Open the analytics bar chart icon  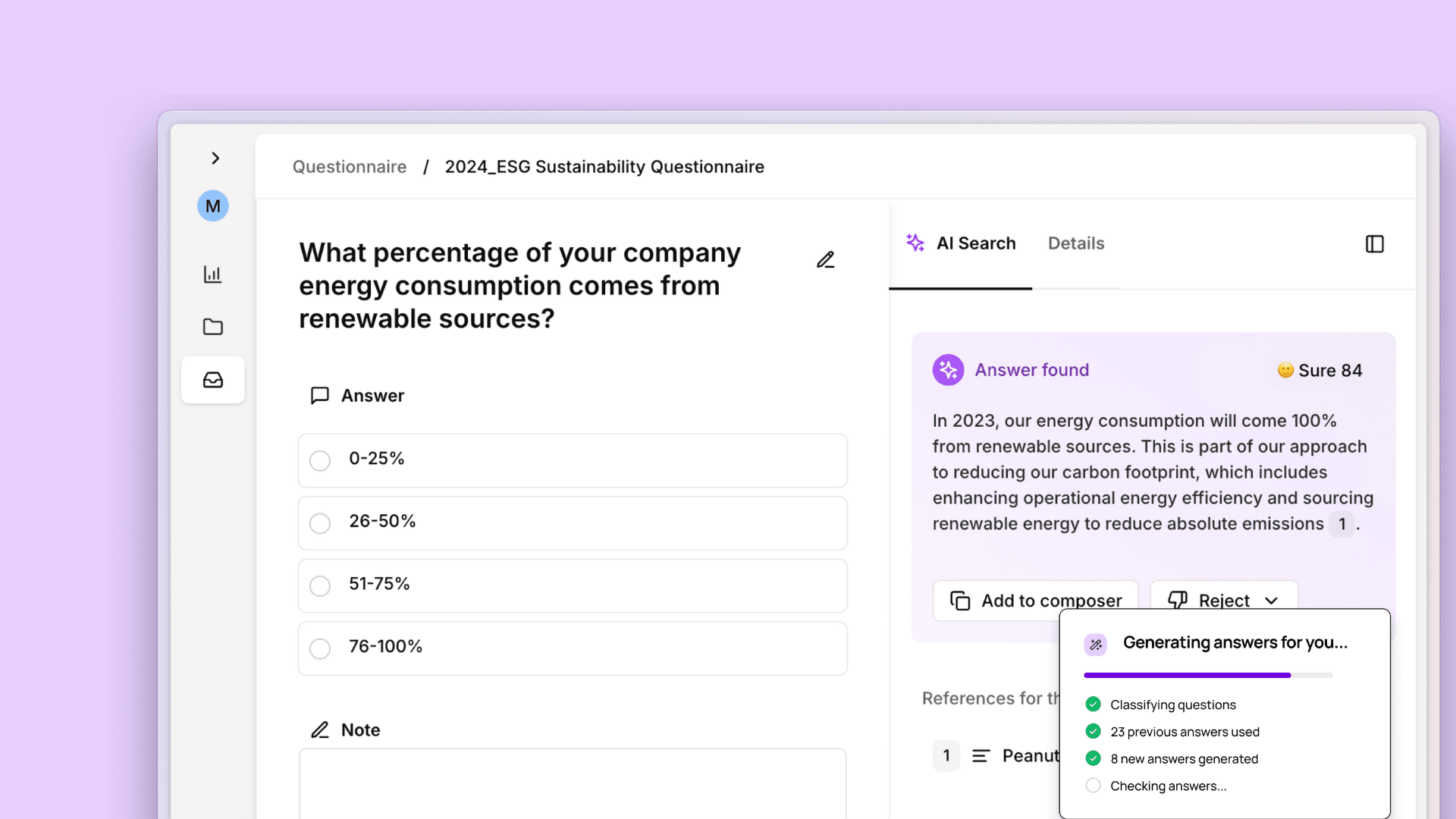tap(213, 274)
